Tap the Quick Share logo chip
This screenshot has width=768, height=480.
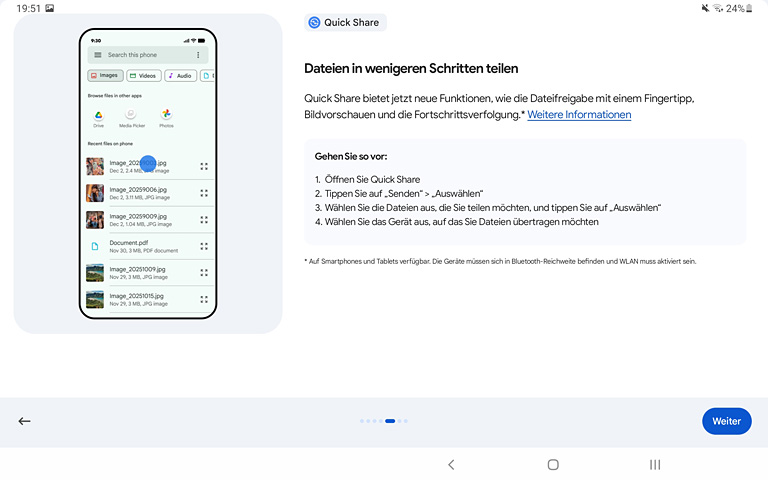coord(345,22)
